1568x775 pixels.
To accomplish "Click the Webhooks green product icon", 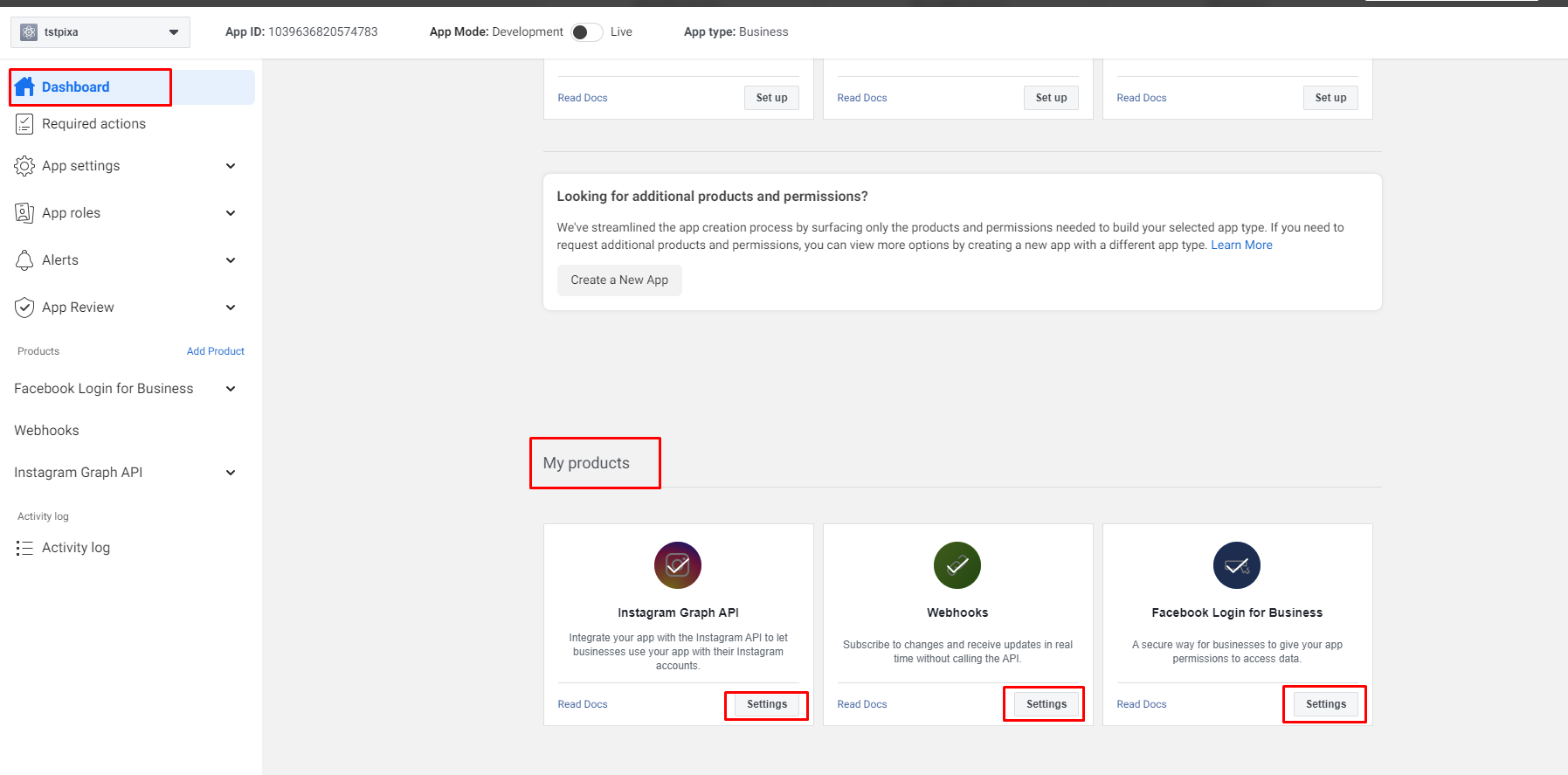I will coord(957,565).
